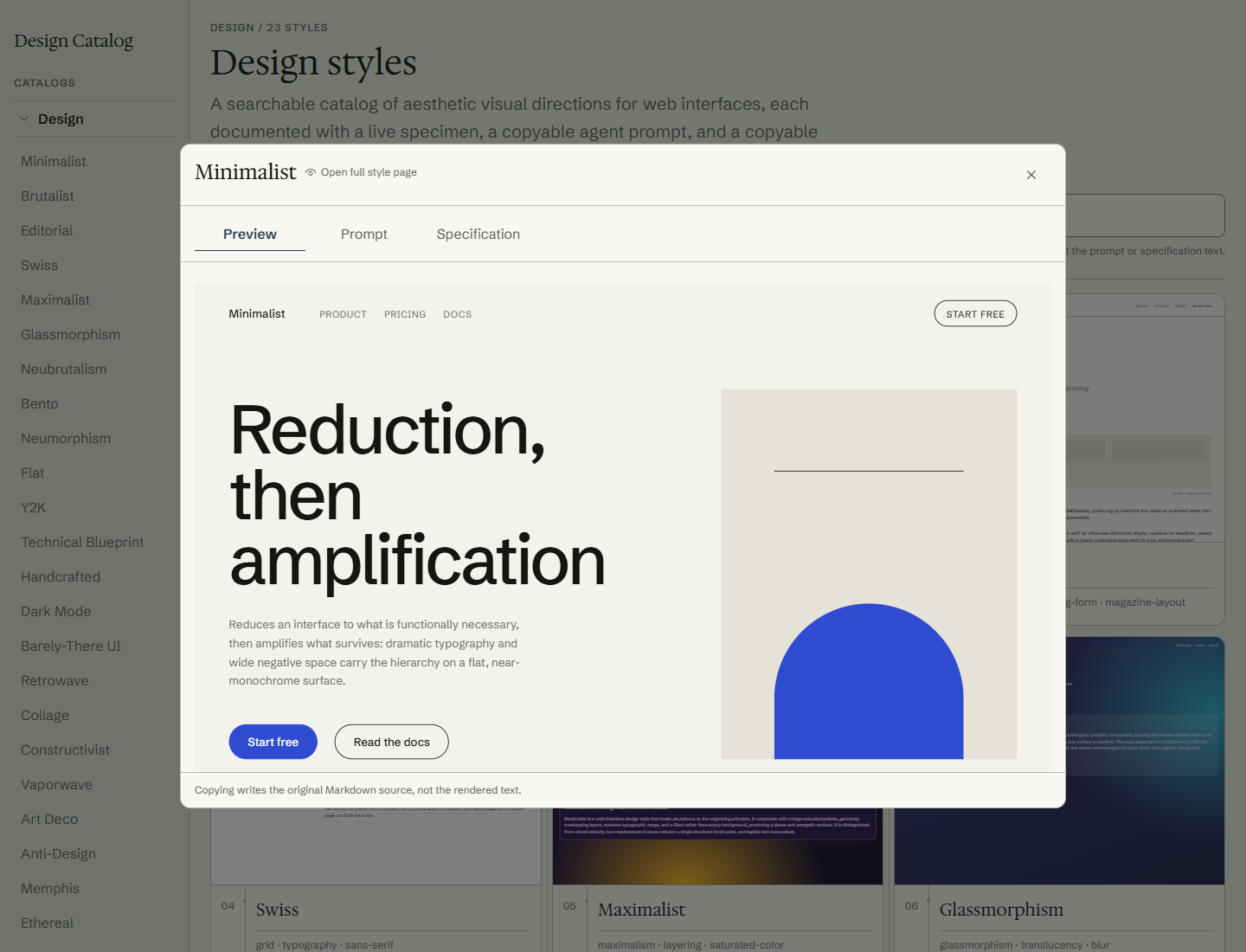Go to Ethereal in sidebar
The width and height of the screenshot is (1246, 952).
tap(47, 923)
